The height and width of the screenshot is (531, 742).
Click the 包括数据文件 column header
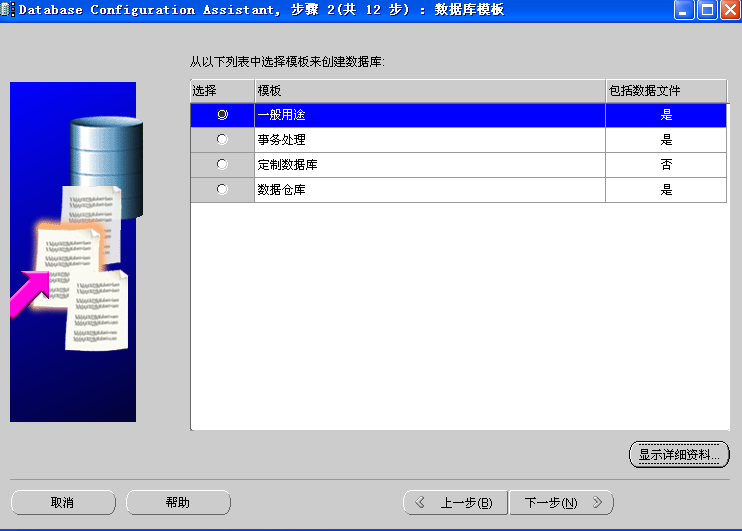666,91
